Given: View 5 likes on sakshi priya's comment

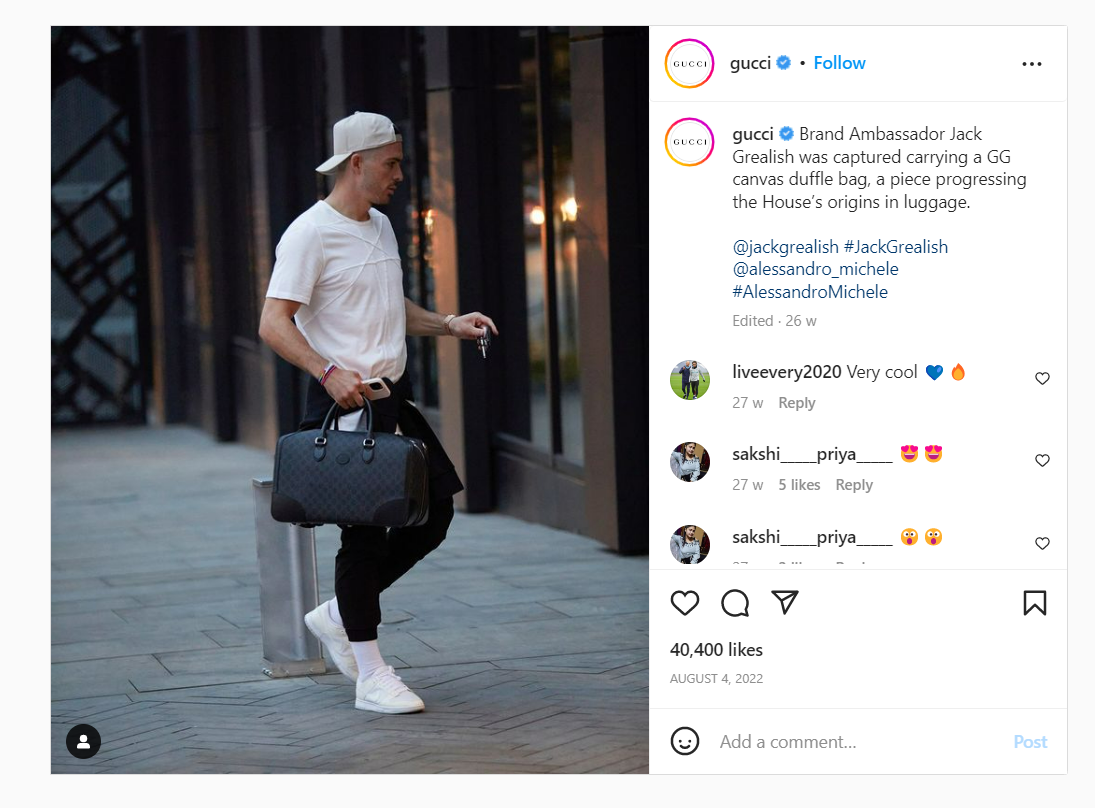Looking at the screenshot, I should coord(799,485).
